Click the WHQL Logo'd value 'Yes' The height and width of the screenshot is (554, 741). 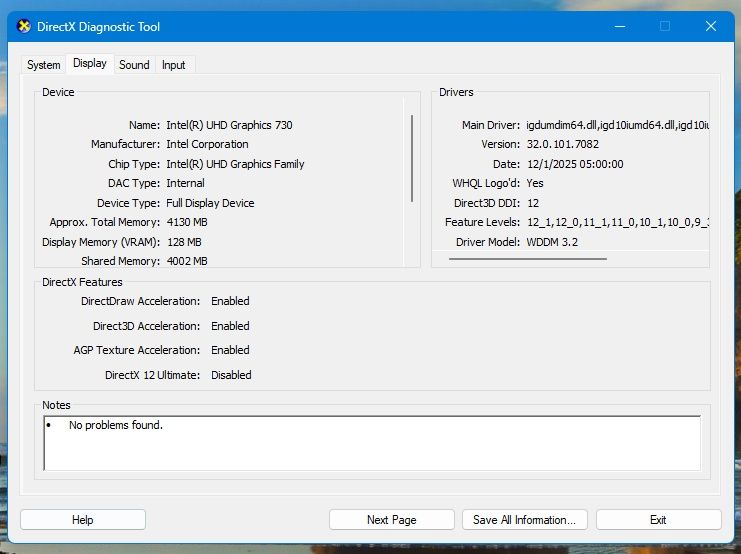coord(535,183)
